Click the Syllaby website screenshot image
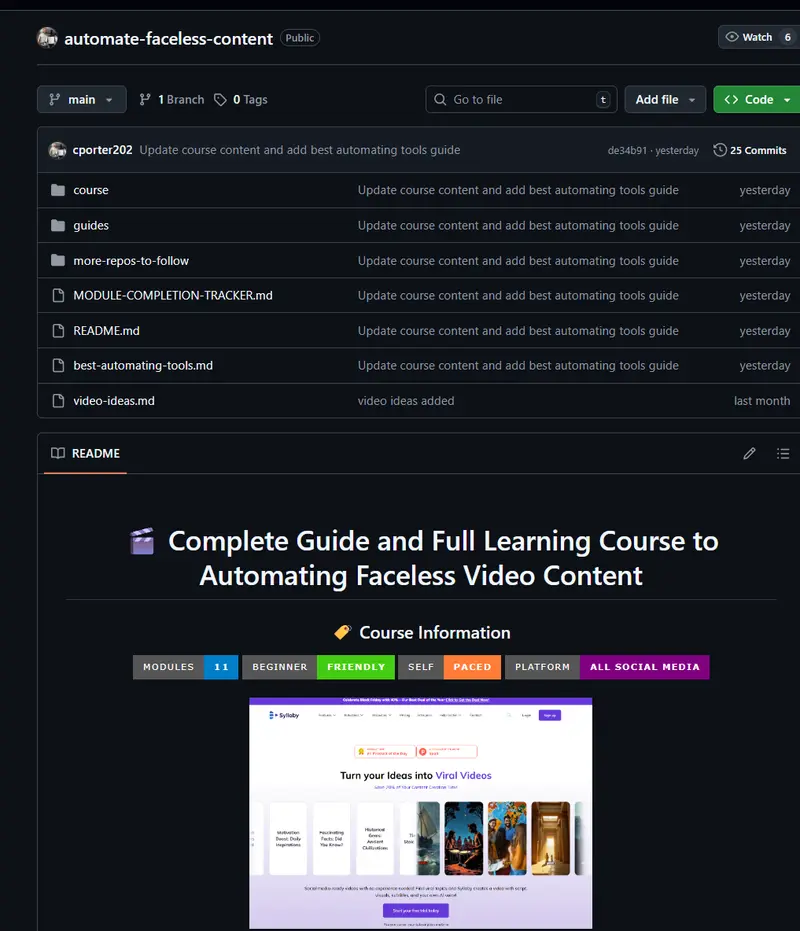The image size is (800, 931). [x=420, y=812]
